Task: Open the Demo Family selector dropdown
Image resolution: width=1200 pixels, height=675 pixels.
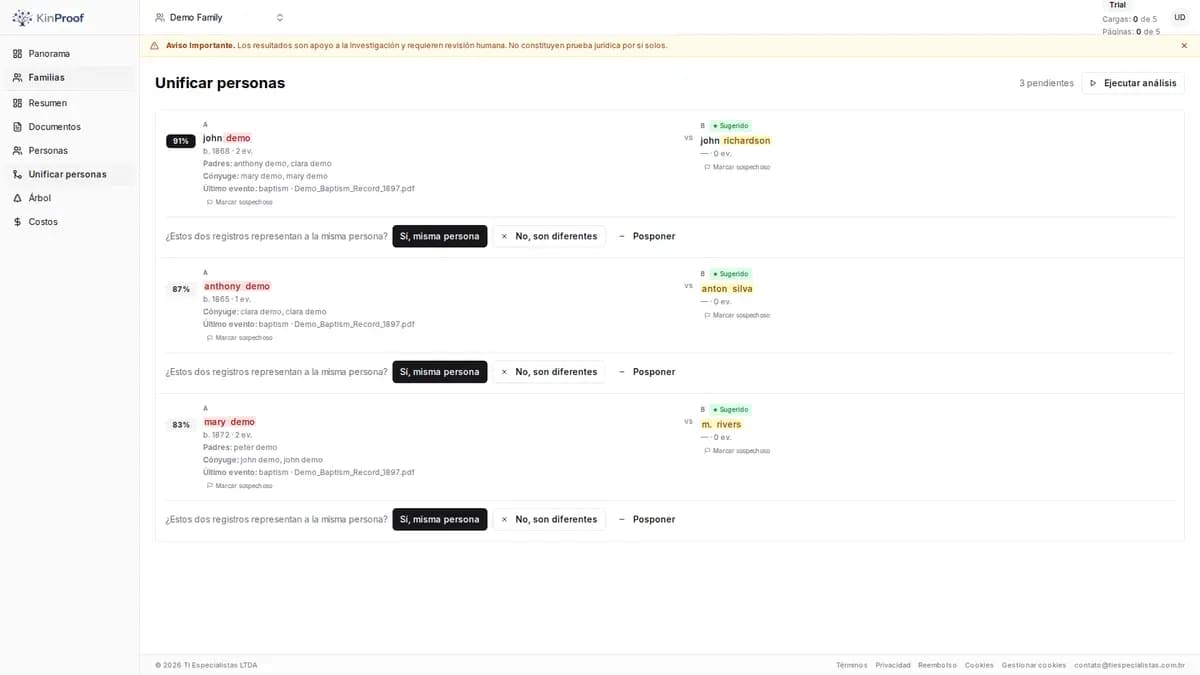Action: click(219, 17)
